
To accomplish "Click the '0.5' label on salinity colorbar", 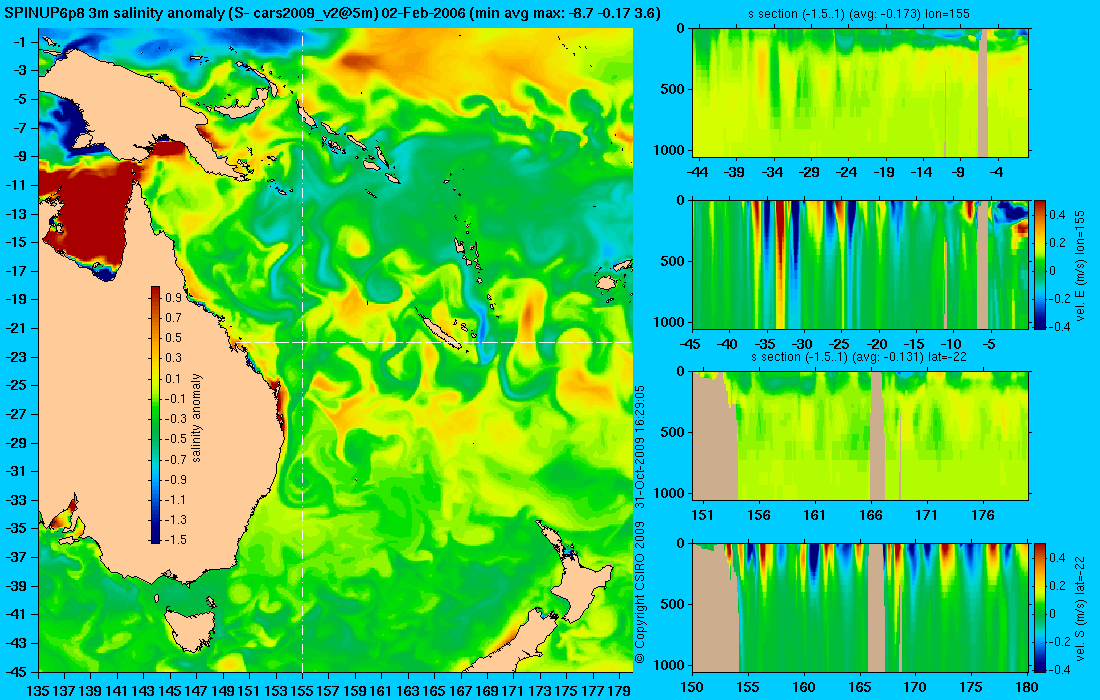I will tap(173, 337).
